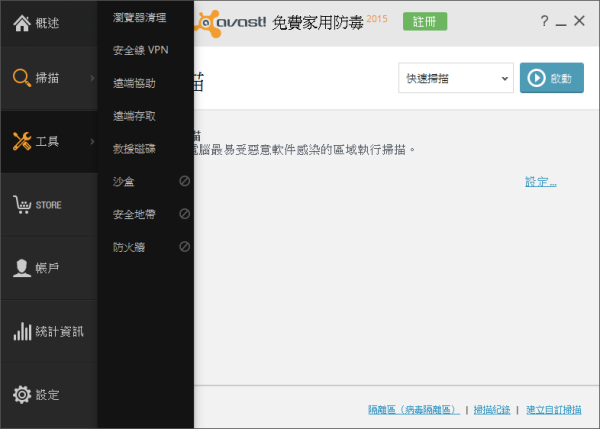Click the blocked icon next to 防火牆

(x=184, y=247)
